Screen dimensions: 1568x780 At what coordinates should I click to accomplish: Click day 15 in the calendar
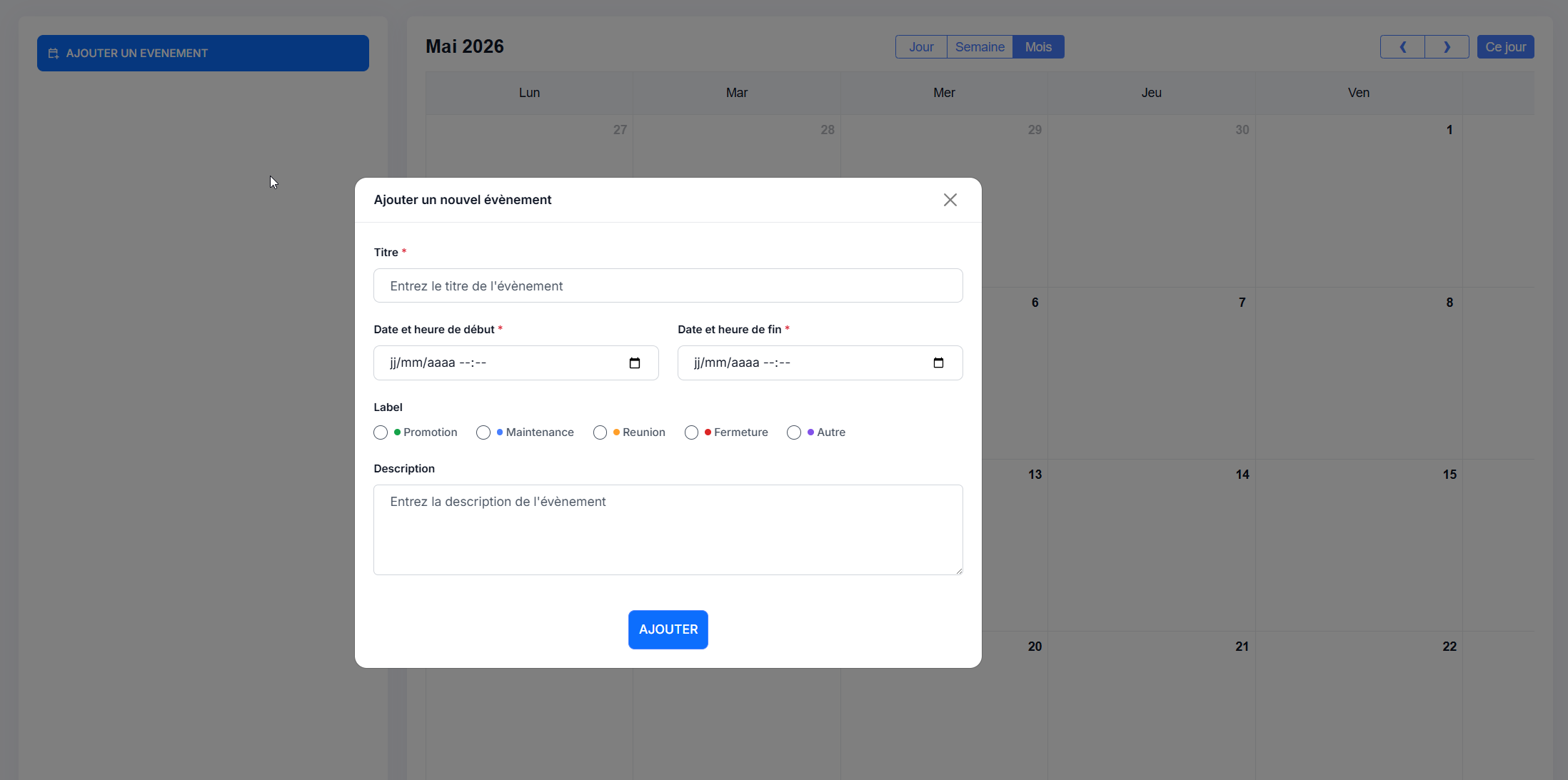[1449, 475]
